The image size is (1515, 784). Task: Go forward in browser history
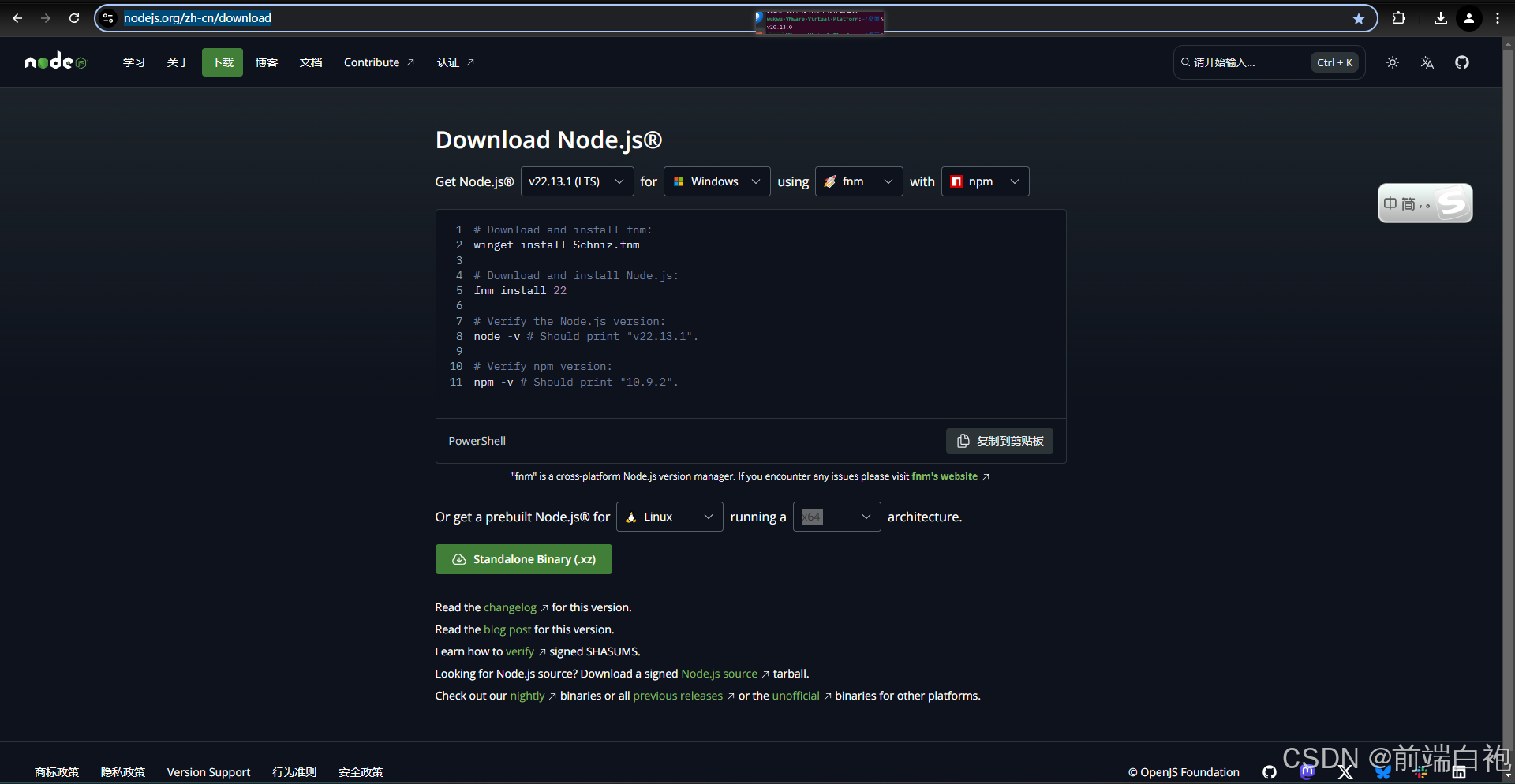(x=46, y=18)
